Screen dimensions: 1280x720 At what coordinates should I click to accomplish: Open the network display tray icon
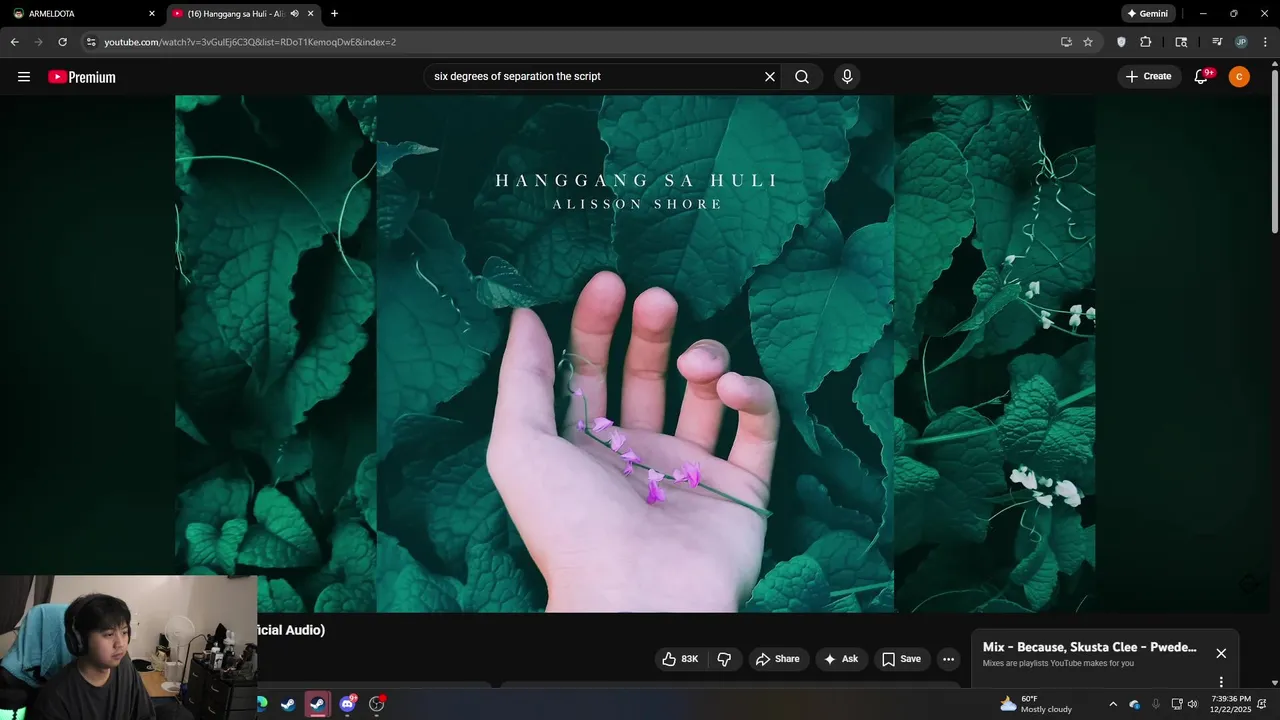1176,704
